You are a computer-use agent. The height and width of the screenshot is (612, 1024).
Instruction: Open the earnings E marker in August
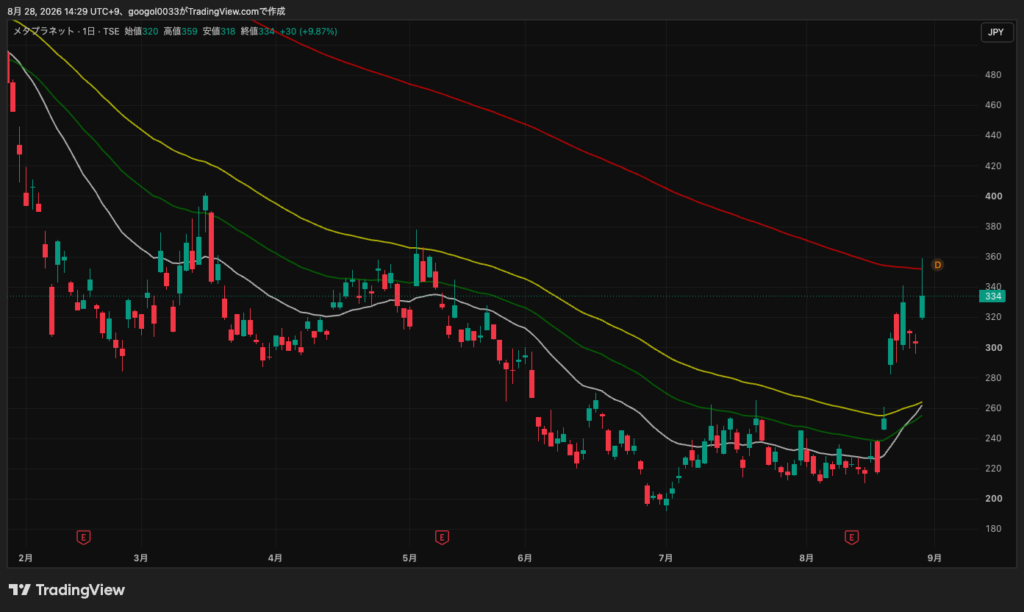(x=851, y=537)
